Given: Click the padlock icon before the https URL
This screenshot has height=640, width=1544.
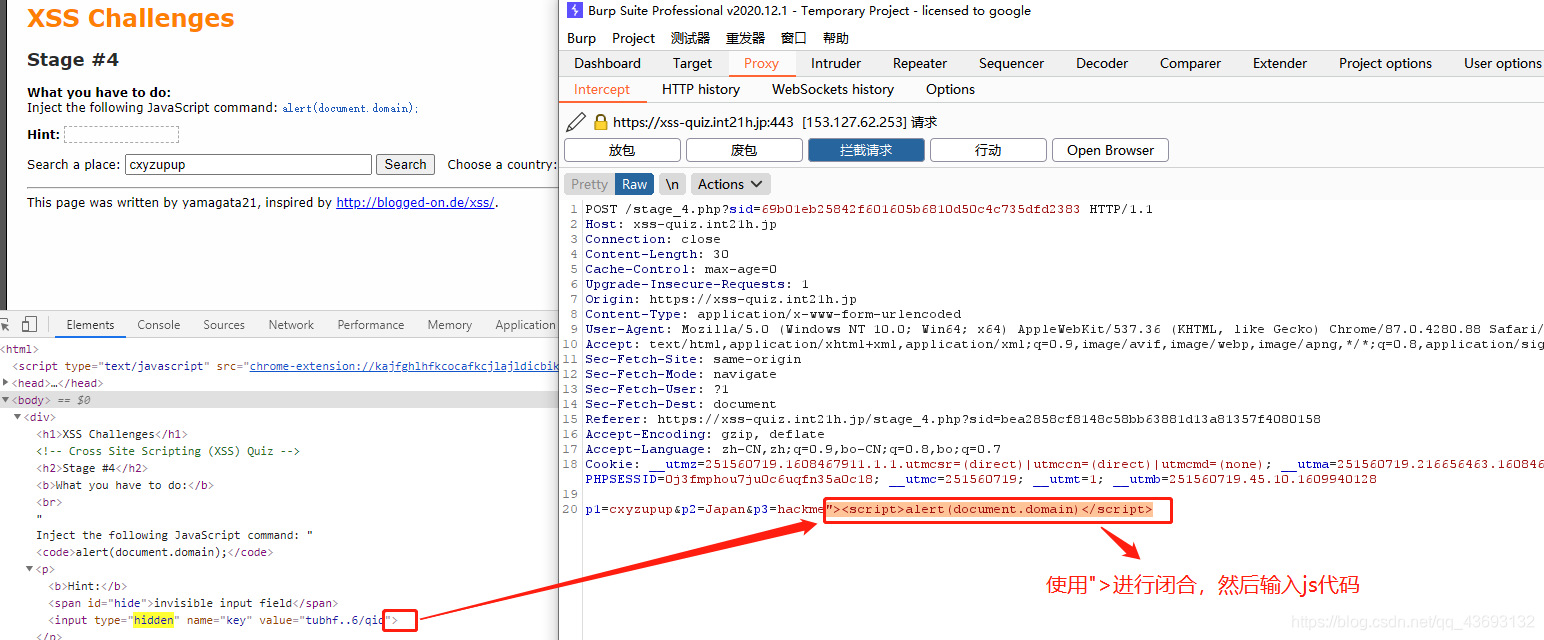Looking at the screenshot, I should (600, 122).
